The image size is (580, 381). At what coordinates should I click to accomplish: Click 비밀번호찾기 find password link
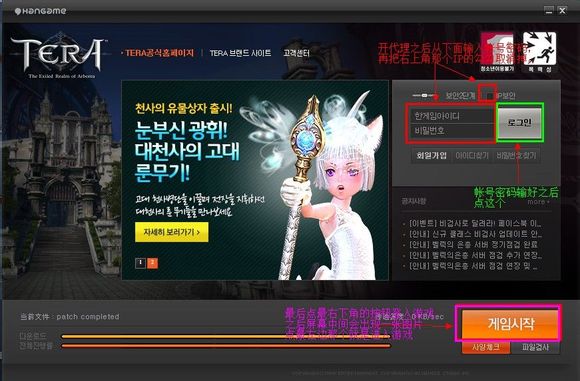click(516, 155)
